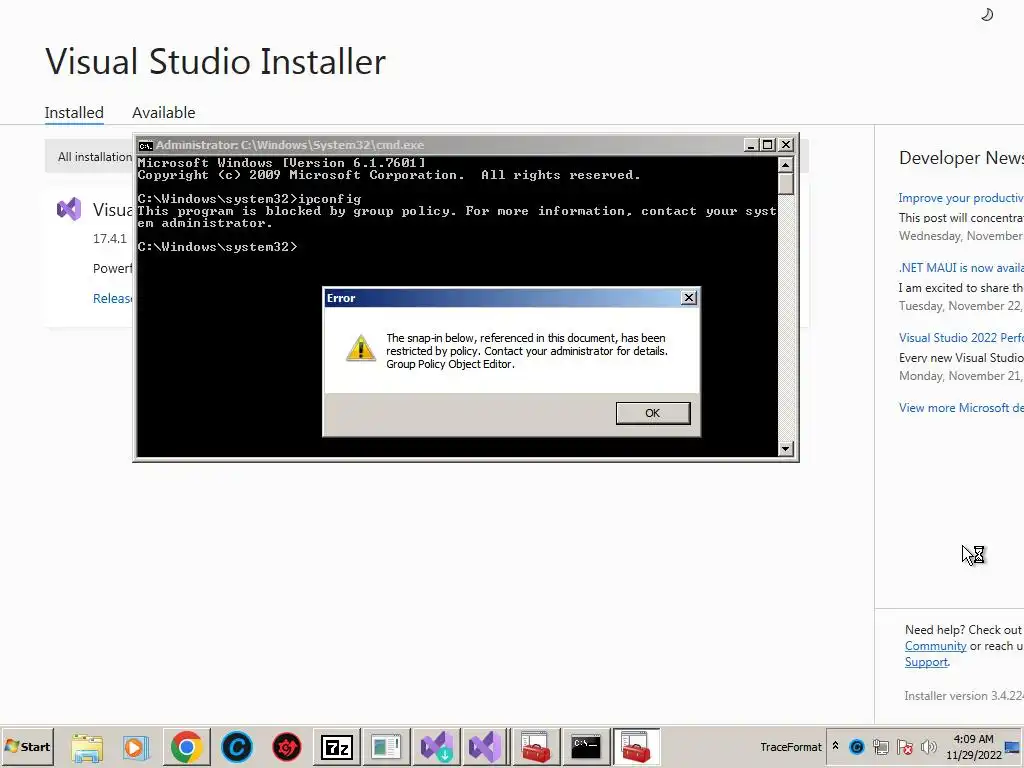Switch to active red toolbox taskbar icon
The height and width of the screenshot is (768, 1024).
click(x=636, y=746)
